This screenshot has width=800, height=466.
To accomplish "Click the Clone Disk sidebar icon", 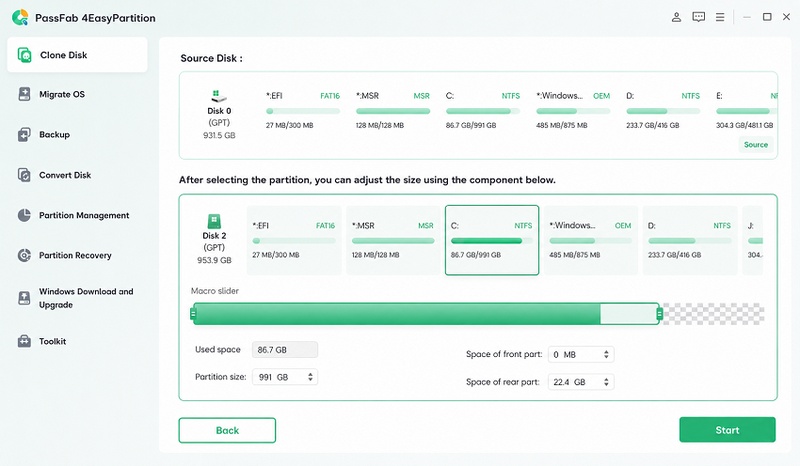I will click(x=24, y=55).
